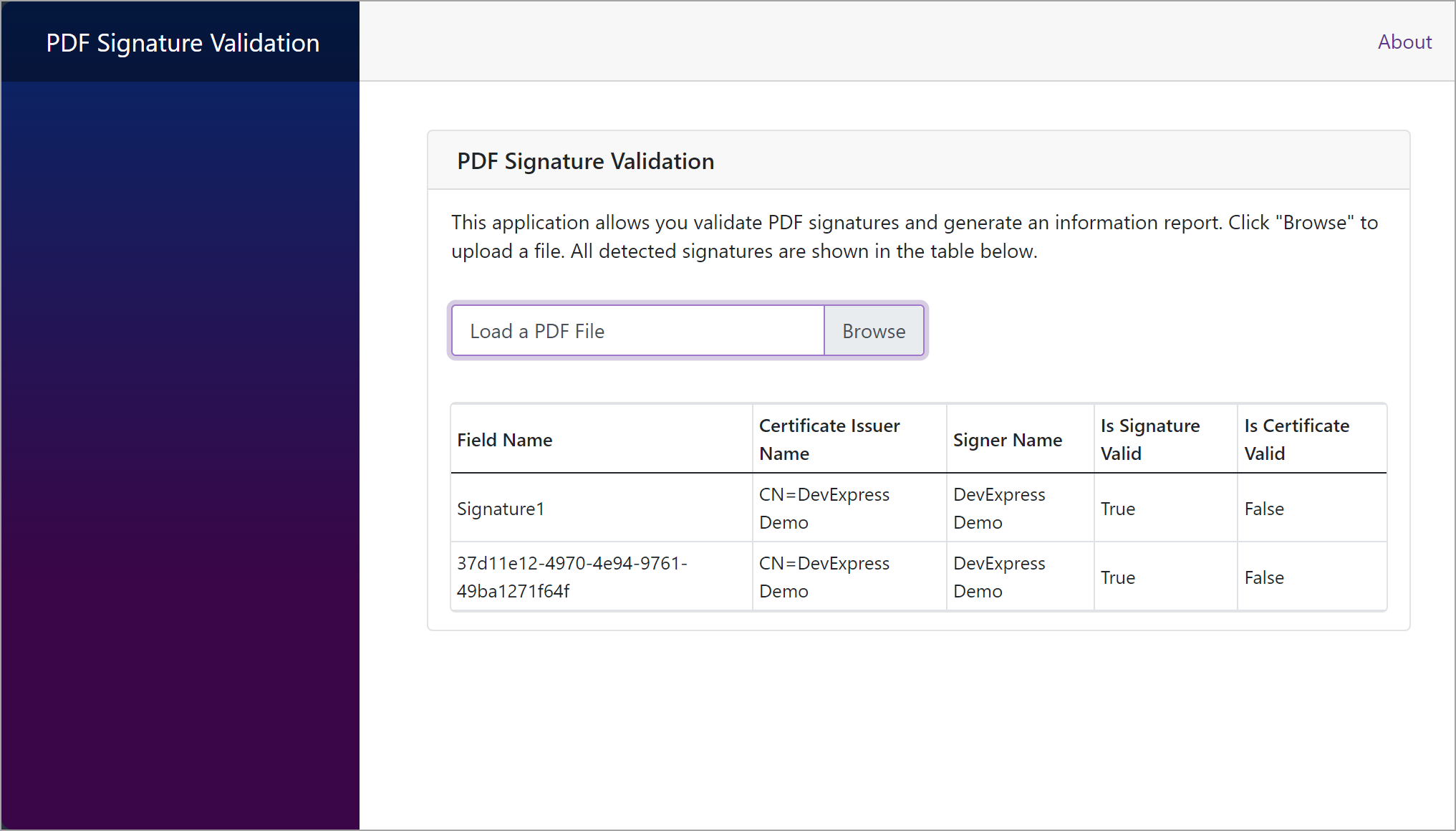The height and width of the screenshot is (831, 1456).
Task: Click the Signer Name column header
Action: (x=1007, y=440)
